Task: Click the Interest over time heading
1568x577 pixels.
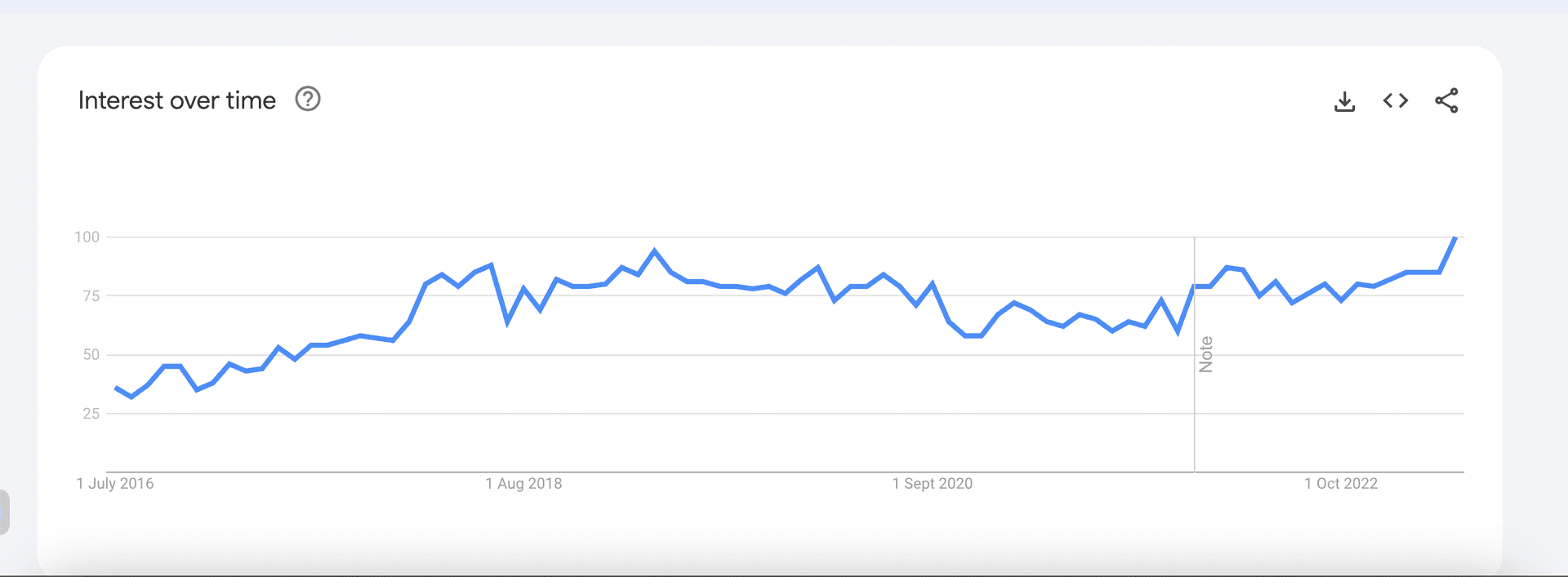Action: tap(177, 100)
